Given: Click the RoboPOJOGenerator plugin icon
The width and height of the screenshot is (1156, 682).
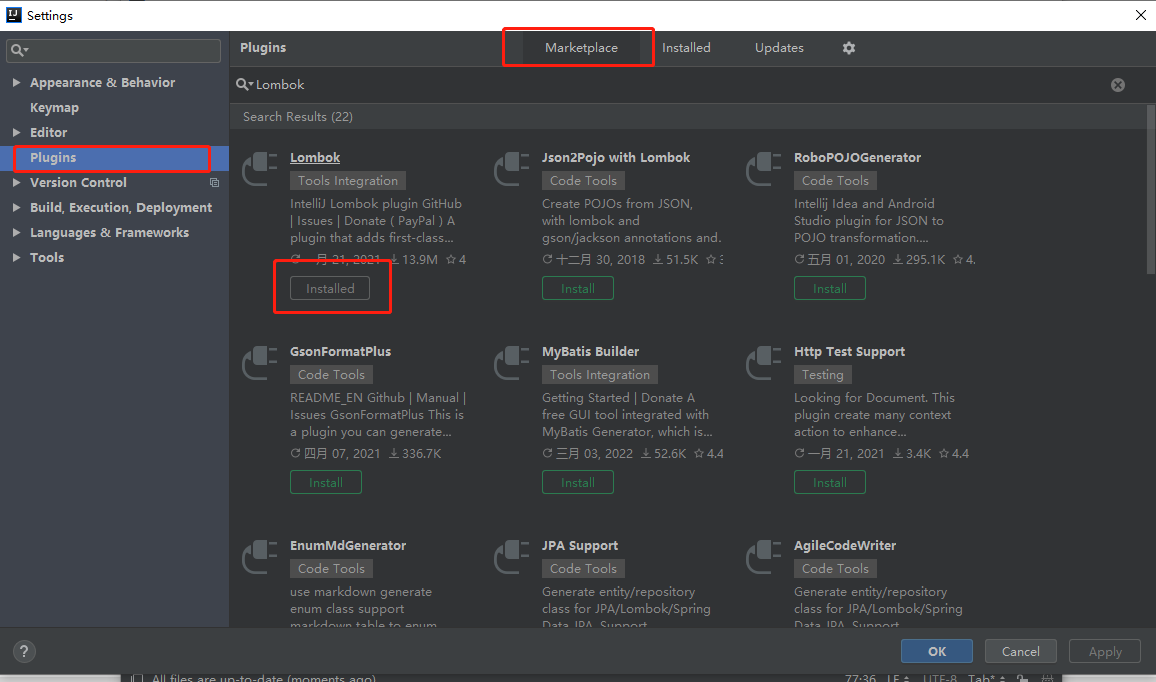Looking at the screenshot, I should [765, 169].
